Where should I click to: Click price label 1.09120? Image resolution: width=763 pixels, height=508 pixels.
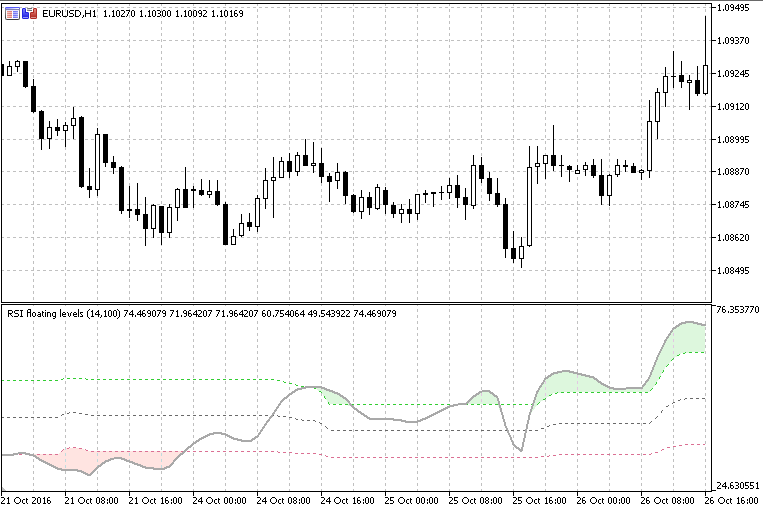point(733,107)
